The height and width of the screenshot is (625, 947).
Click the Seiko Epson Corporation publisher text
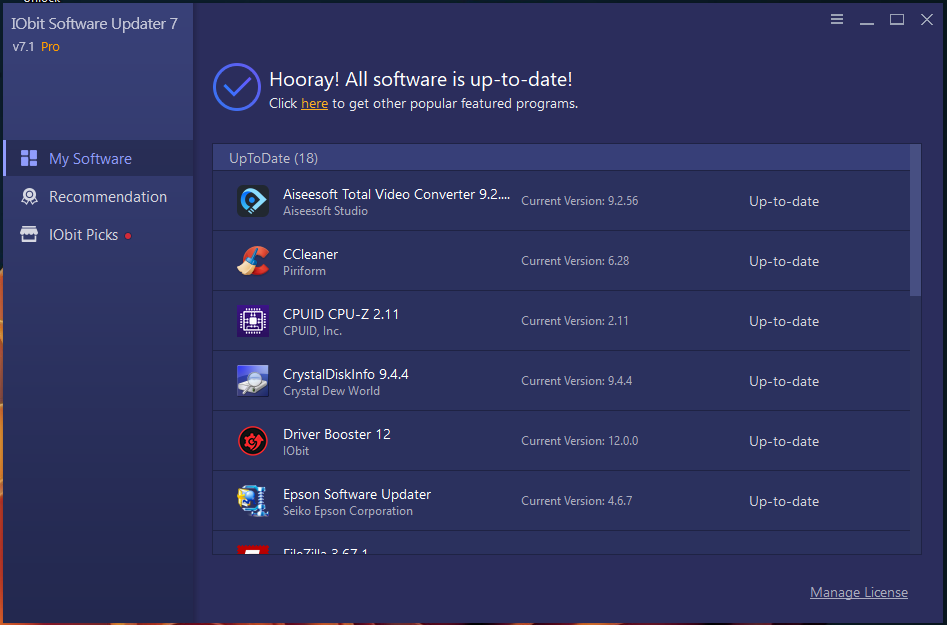coord(348,511)
